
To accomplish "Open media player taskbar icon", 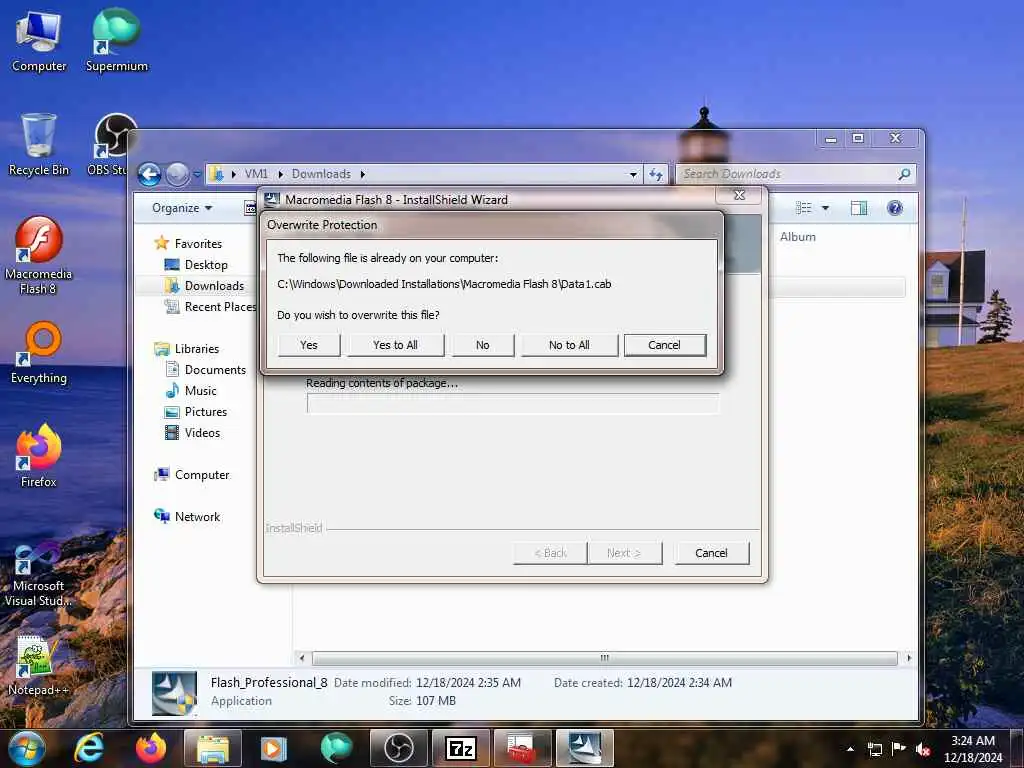I will coord(274,748).
